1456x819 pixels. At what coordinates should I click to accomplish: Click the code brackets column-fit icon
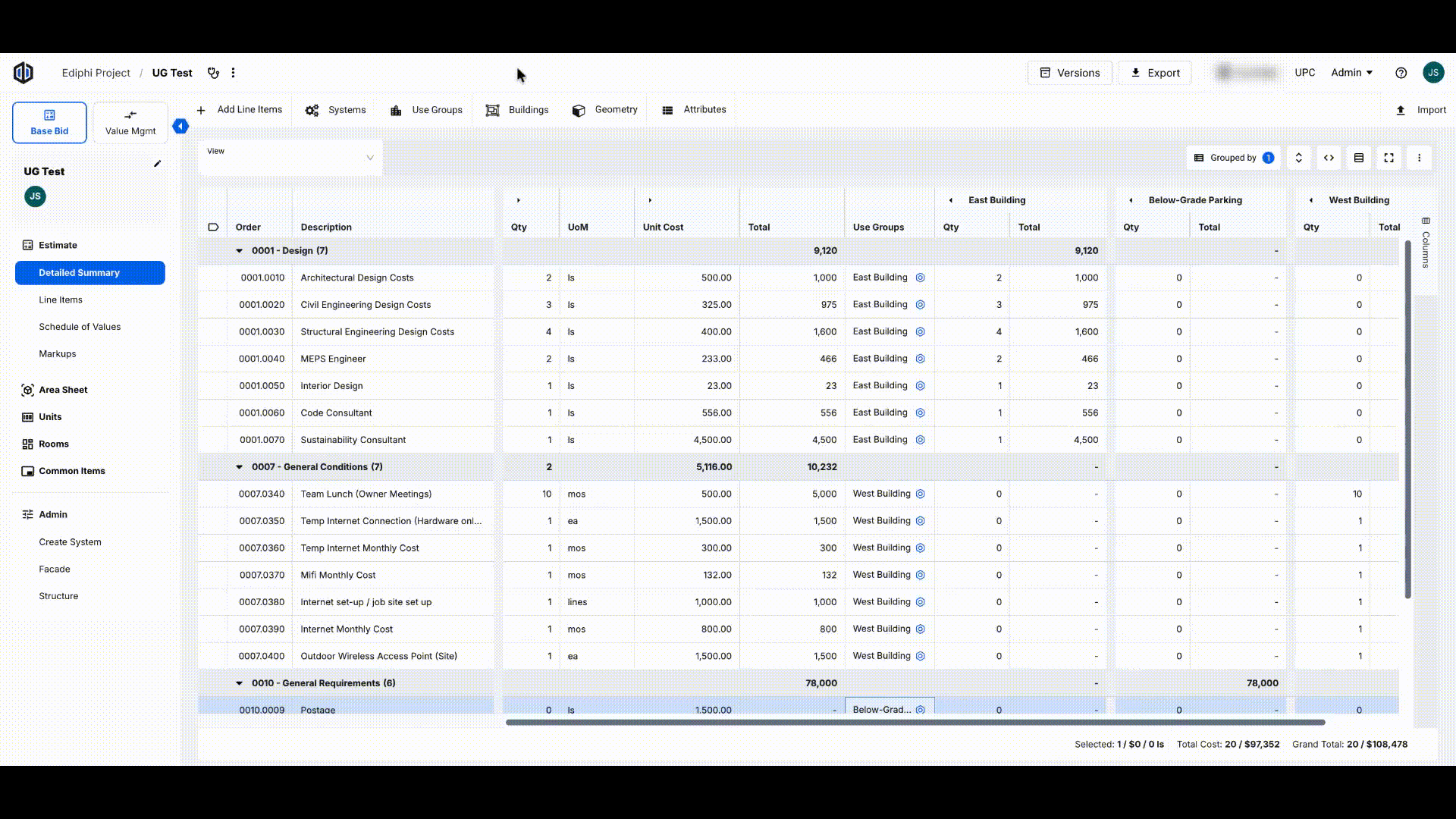click(1329, 158)
